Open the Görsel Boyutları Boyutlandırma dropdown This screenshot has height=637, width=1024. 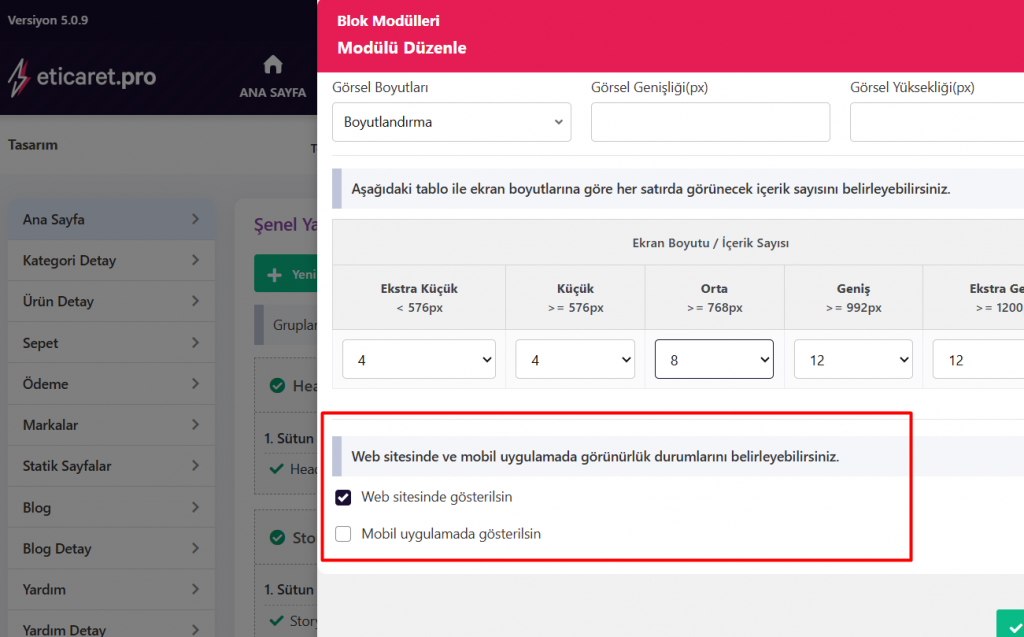click(x=451, y=122)
